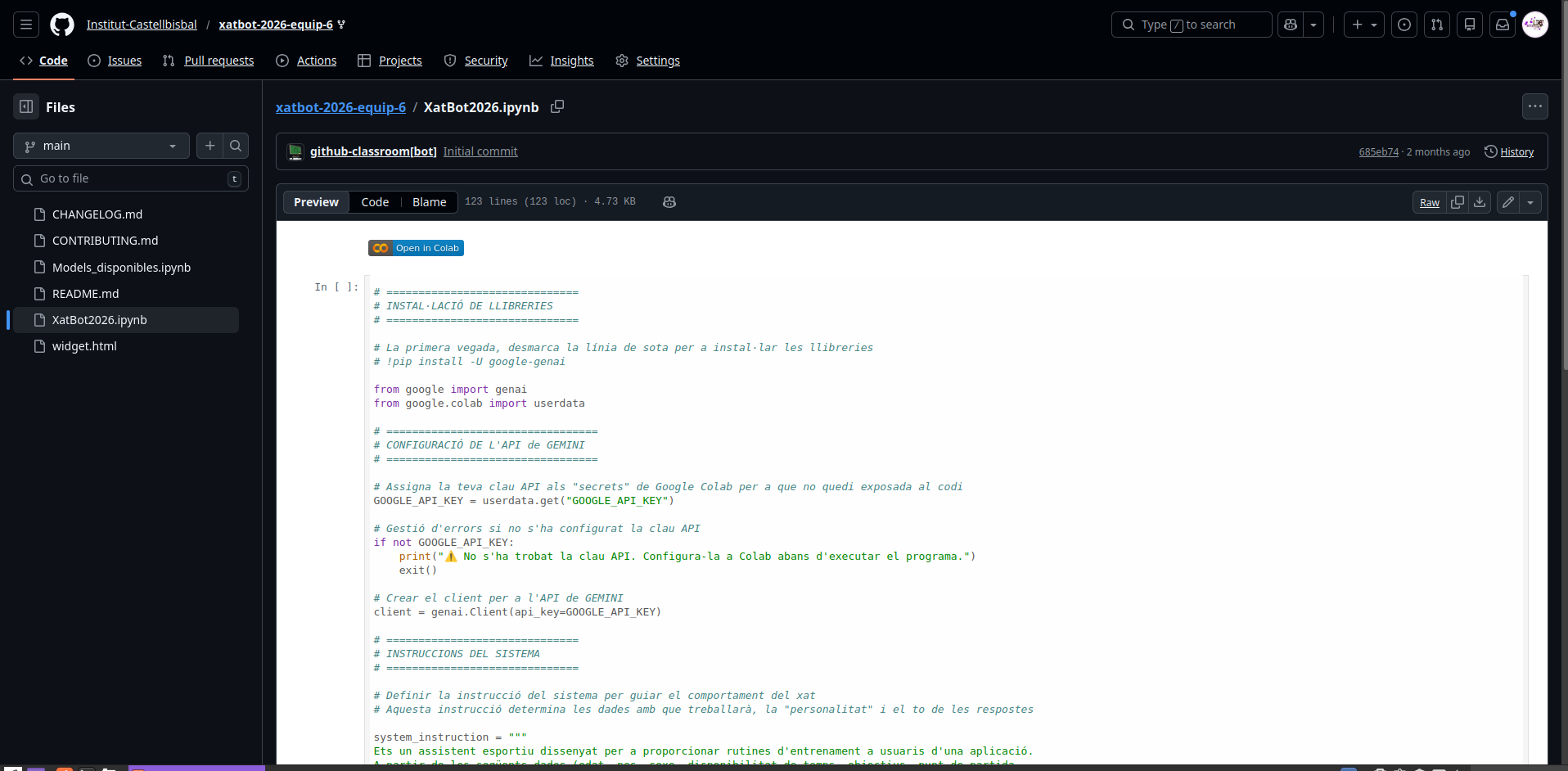Click the Open in Colab badge
Image resolution: width=1568 pixels, height=771 pixels.
click(416, 248)
